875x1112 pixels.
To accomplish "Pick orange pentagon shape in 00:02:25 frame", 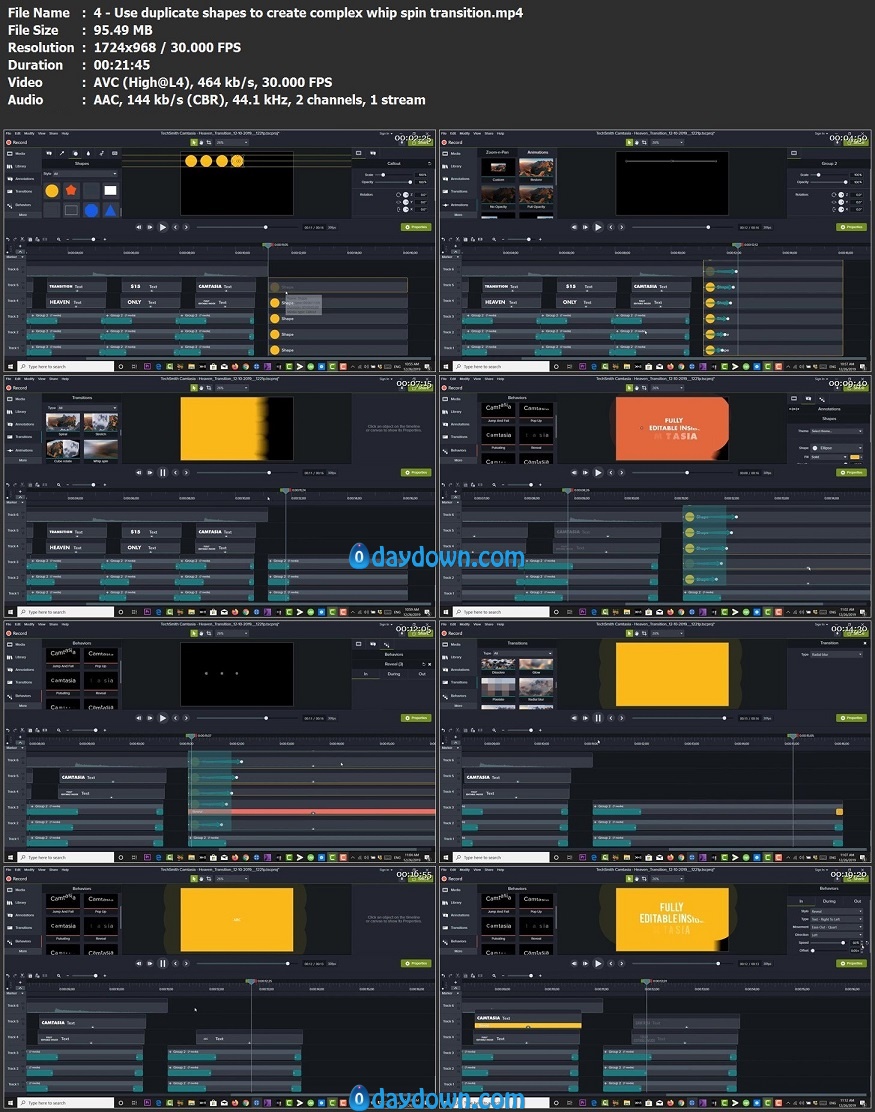I will pyautogui.click(x=71, y=190).
